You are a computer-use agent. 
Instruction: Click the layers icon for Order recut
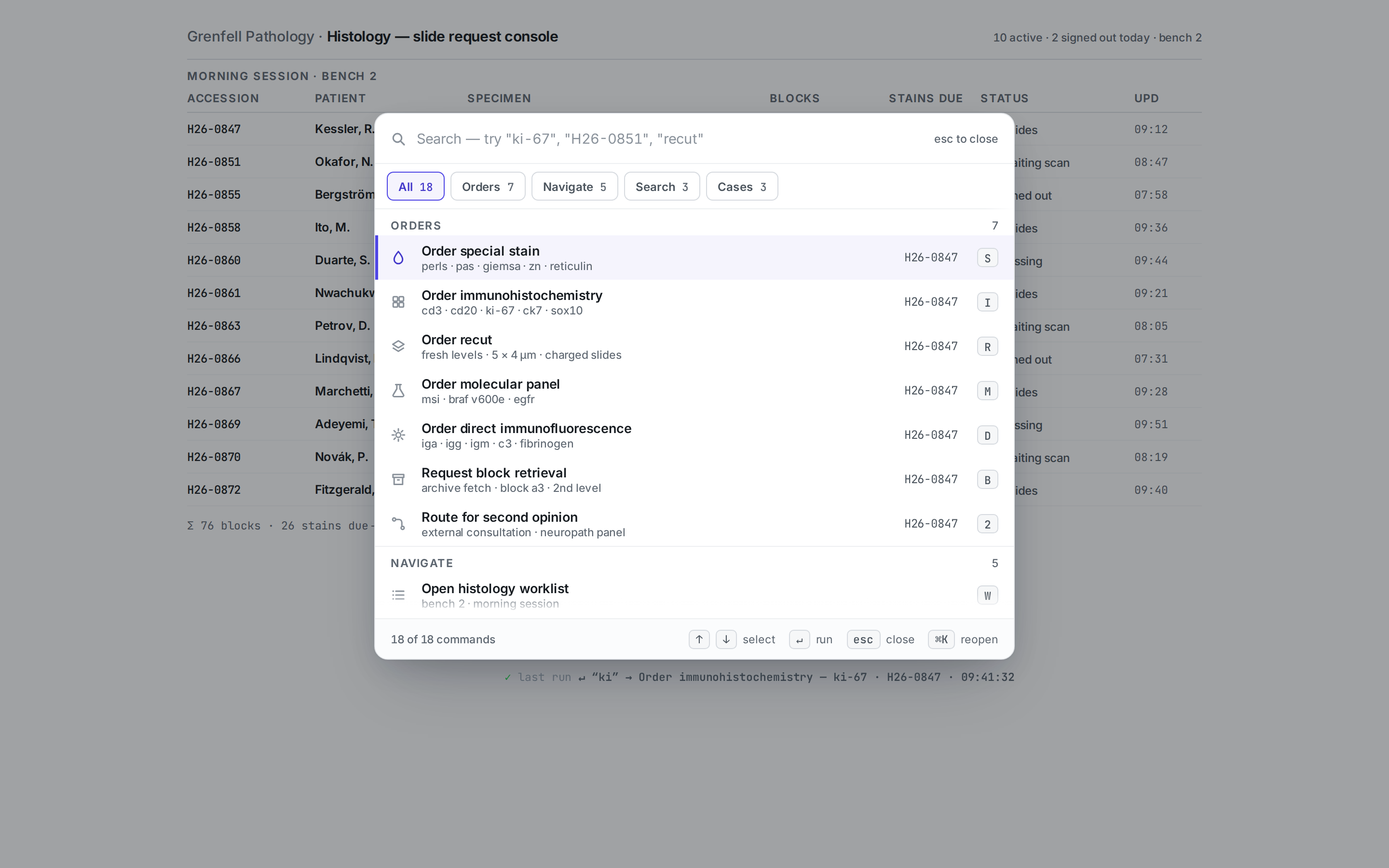pos(398,346)
